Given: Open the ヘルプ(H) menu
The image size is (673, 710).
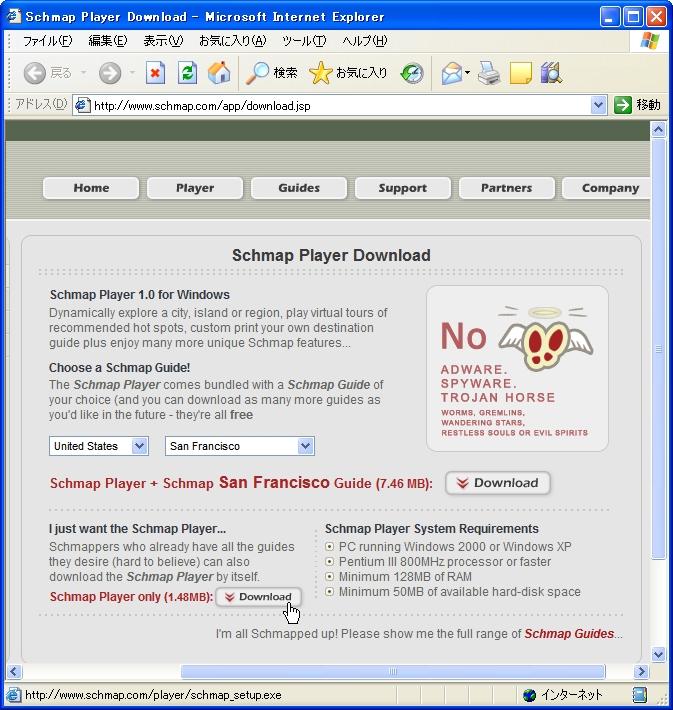Looking at the screenshot, I should click(365, 41).
